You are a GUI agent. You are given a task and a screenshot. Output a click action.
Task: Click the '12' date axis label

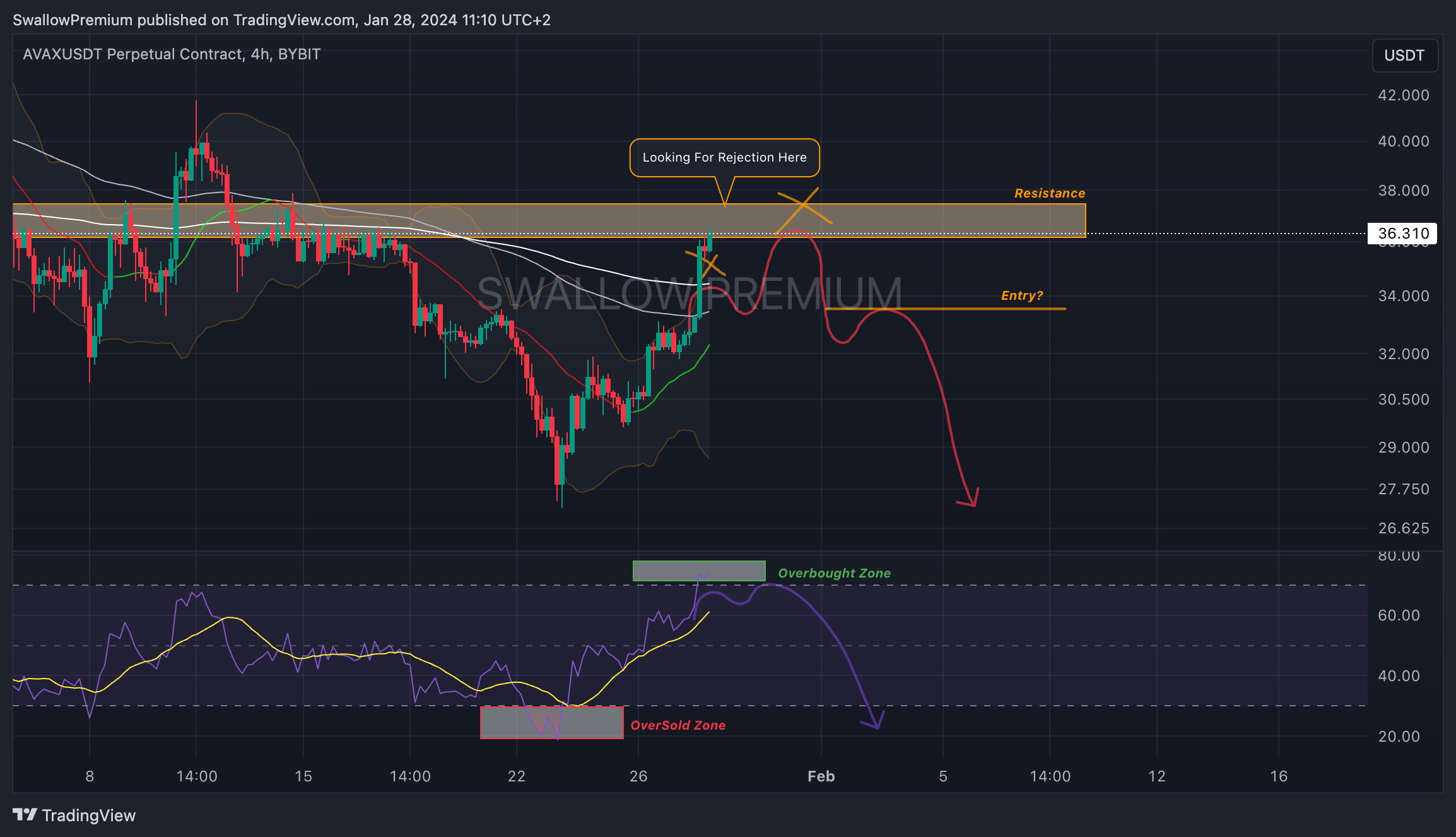(1156, 776)
